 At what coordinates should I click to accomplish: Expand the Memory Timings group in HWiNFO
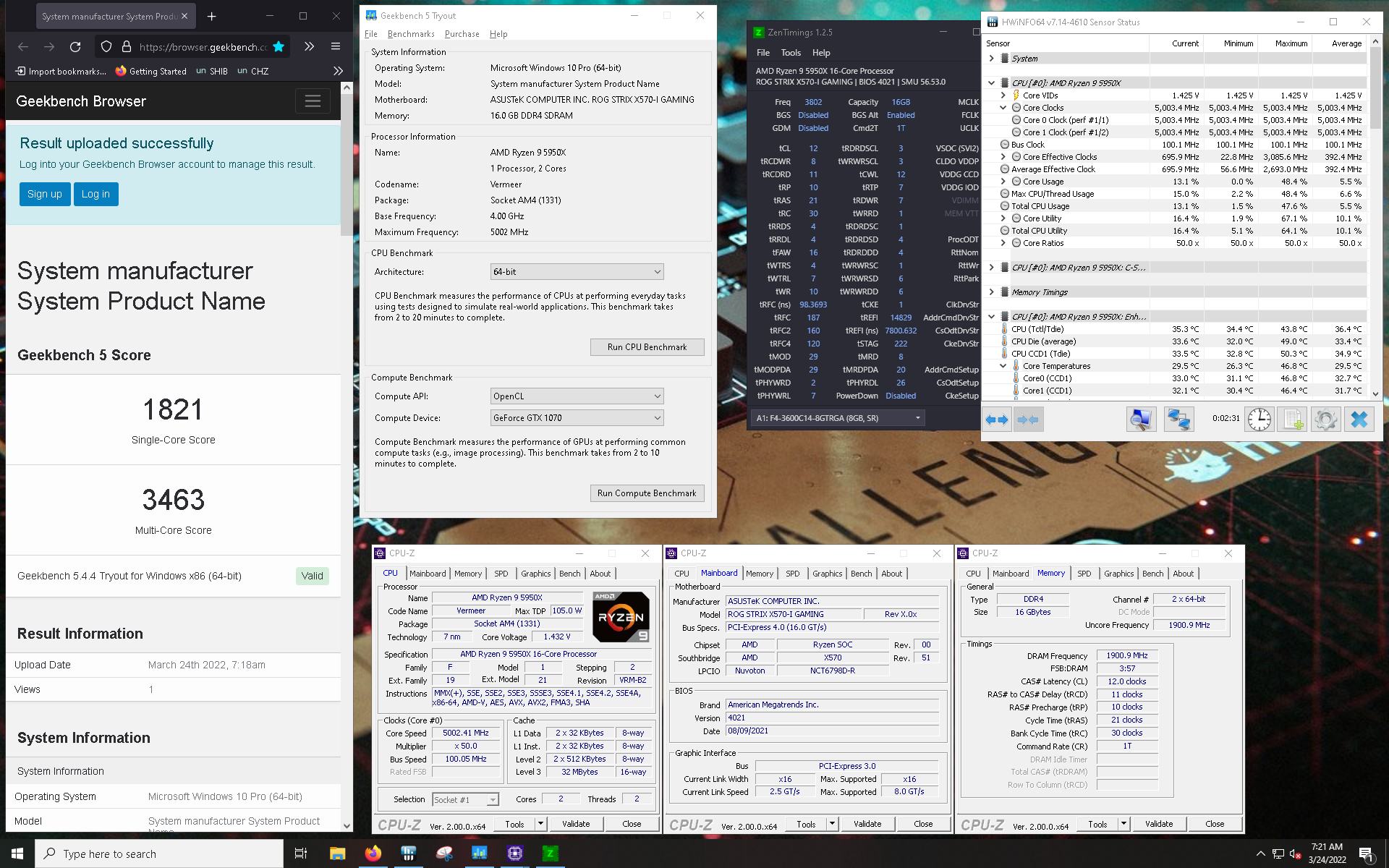pos(992,292)
